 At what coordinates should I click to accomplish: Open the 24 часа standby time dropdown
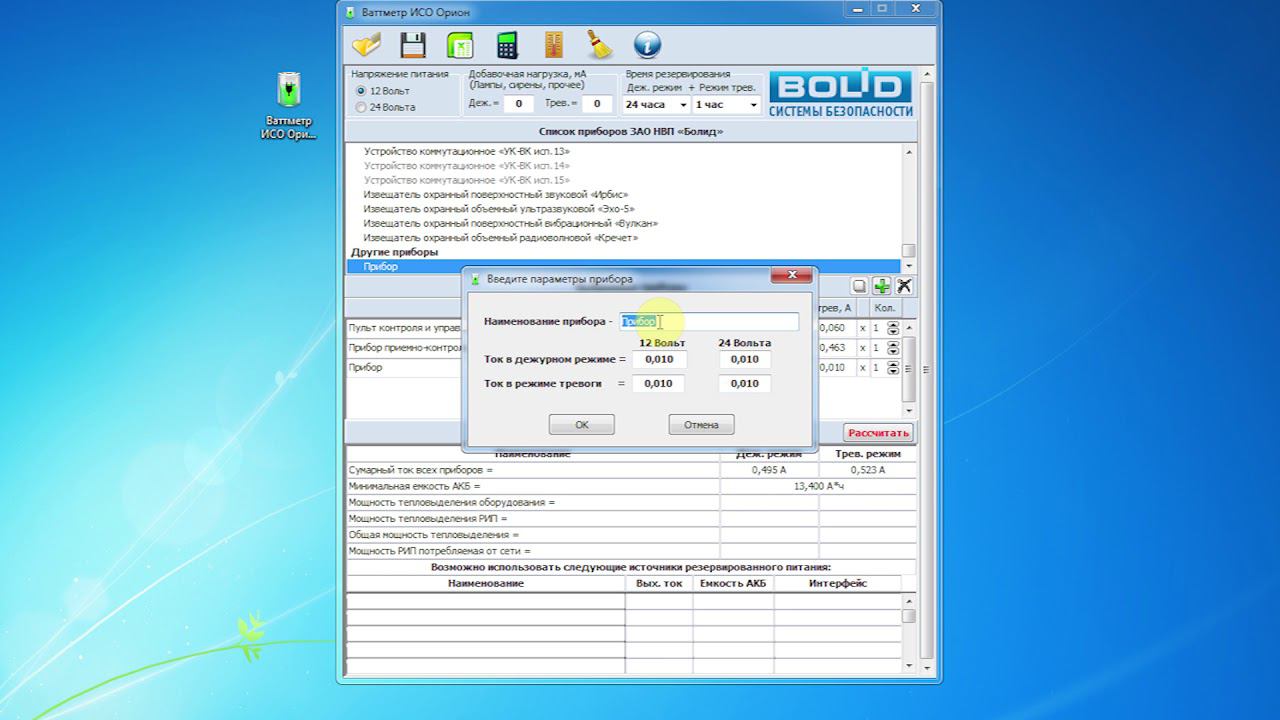656,104
